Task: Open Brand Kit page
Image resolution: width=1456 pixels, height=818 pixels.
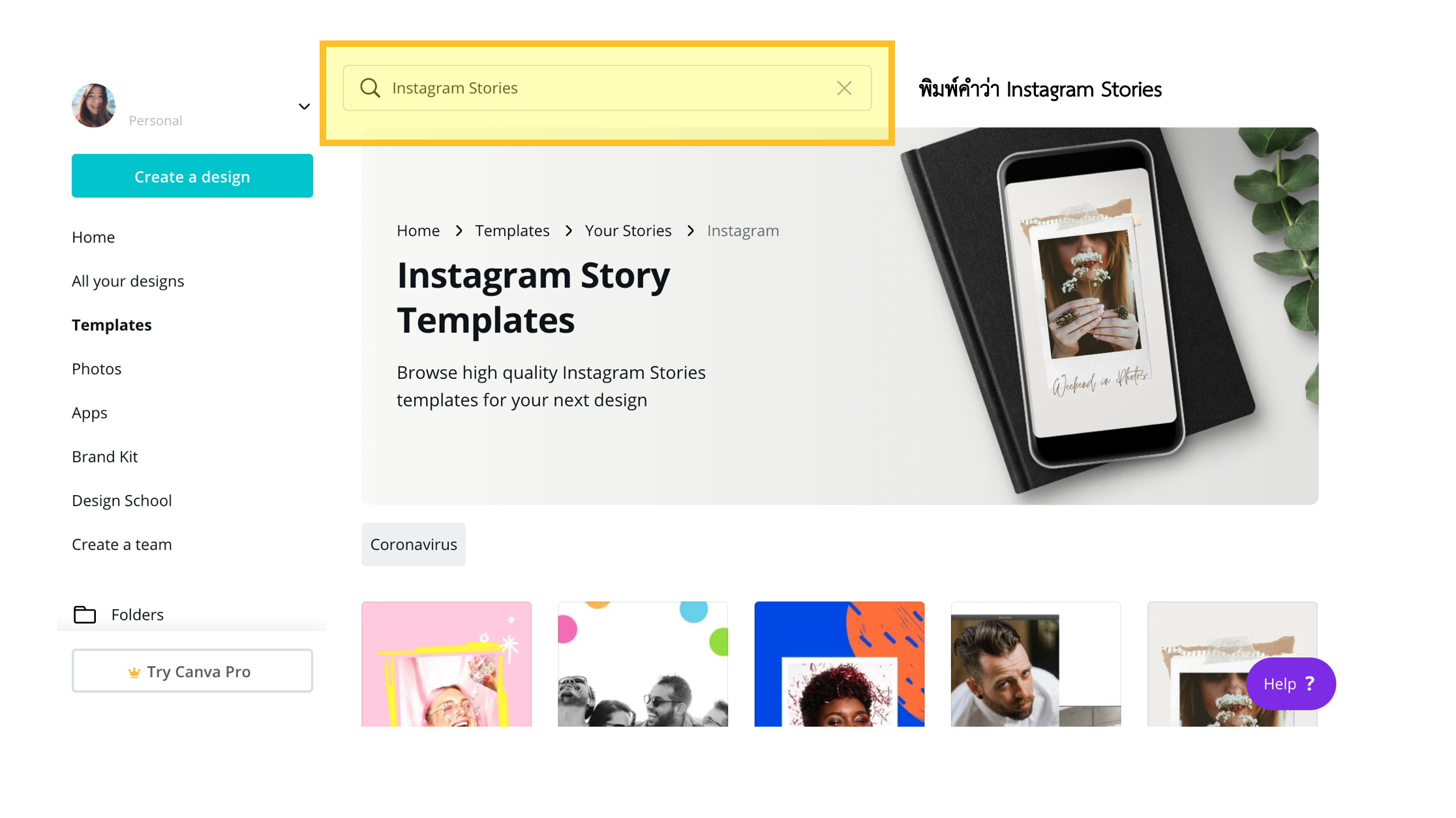Action: [x=105, y=457]
